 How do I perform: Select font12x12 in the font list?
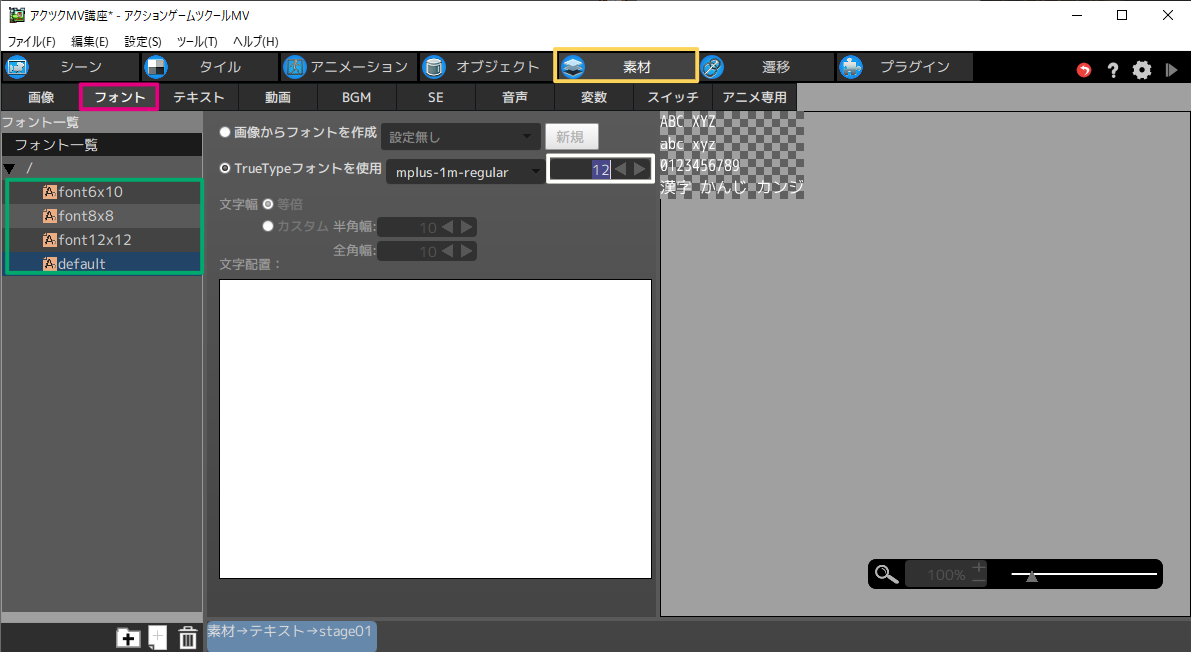click(95, 240)
